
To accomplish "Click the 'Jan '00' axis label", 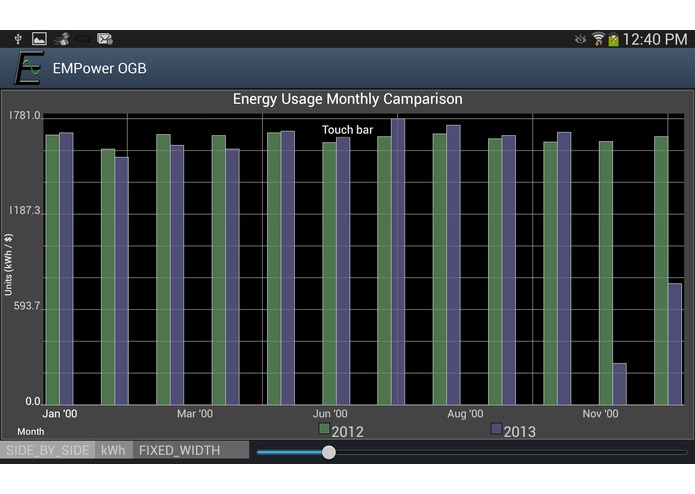I will click(x=60, y=414).
